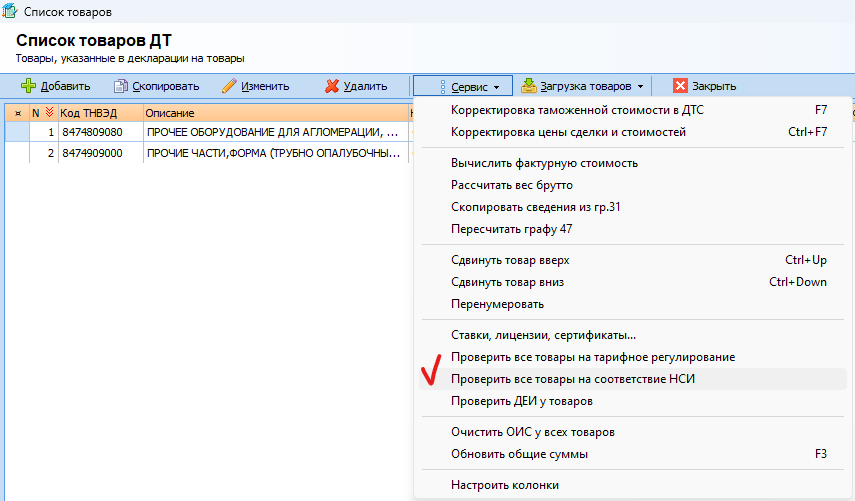Click the Список товаров window title icon
Image resolution: width=855 pixels, height=501 pixels.
coord(10,11)
